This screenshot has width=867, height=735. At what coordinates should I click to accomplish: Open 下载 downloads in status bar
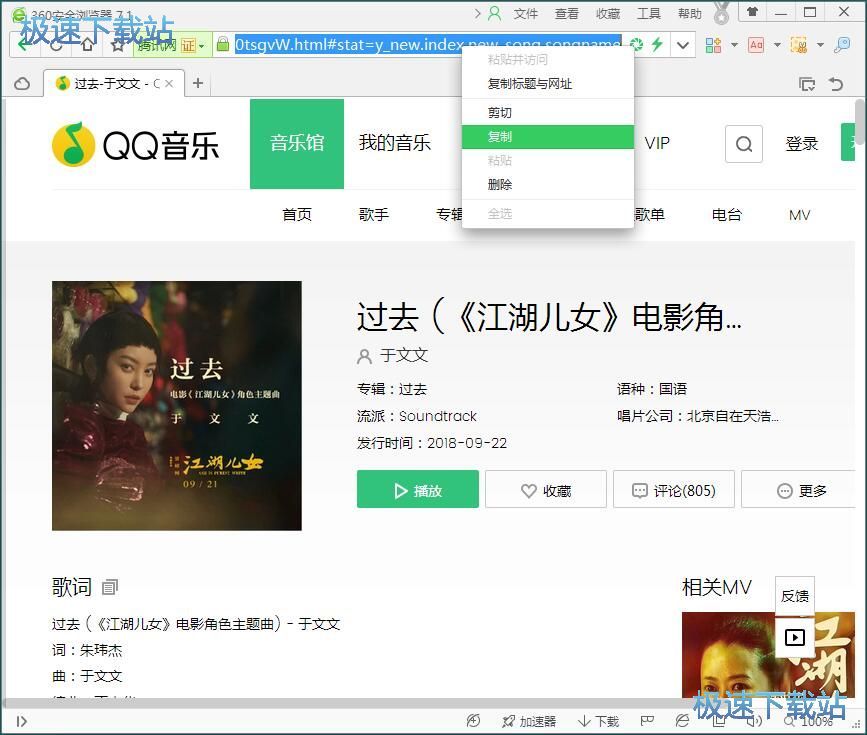click(x=598, y=721)
